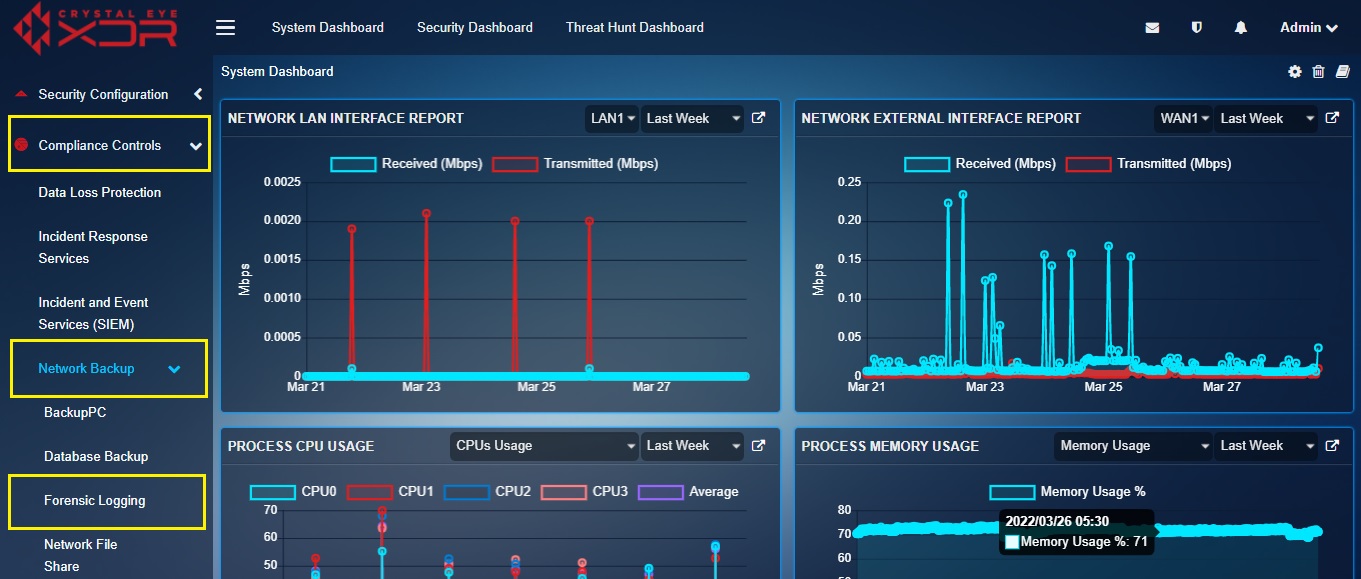Click Mar 23 transmitted peak in LAN chart

pyautogui.click(x=426, y=213)
